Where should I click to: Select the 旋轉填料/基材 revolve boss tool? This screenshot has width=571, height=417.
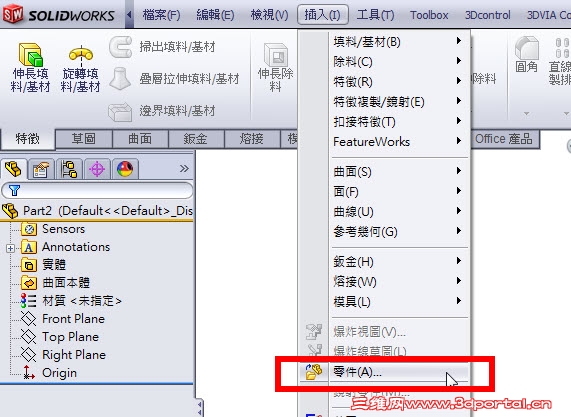tap(80, 68)
